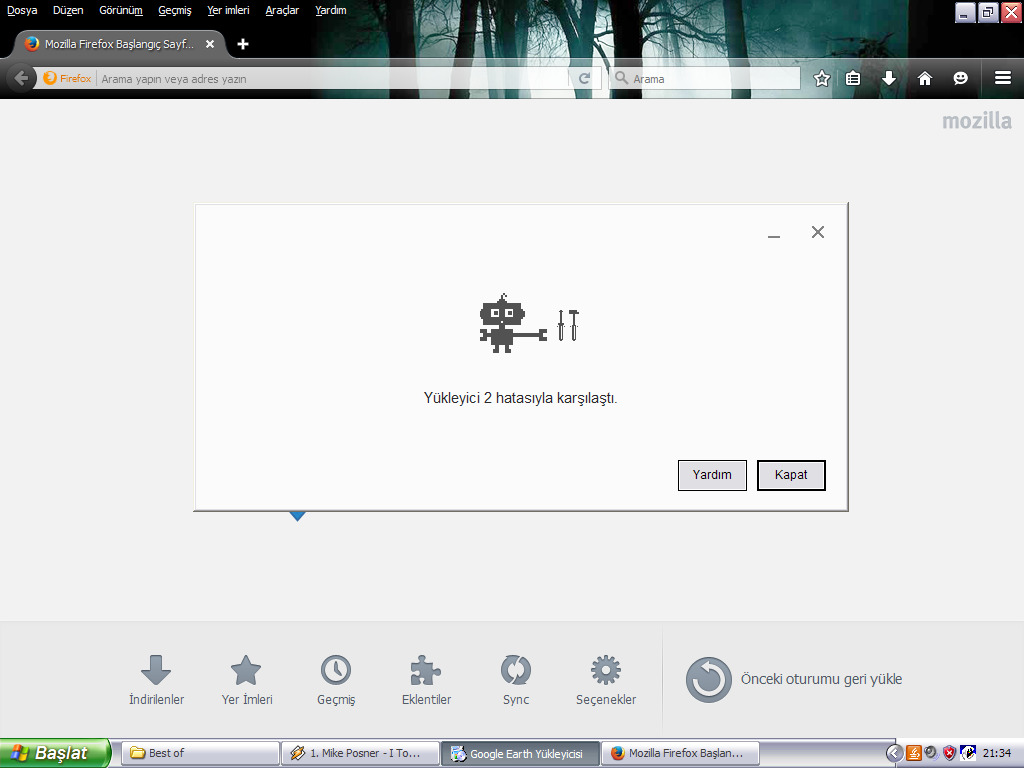1024x768 pixels.
Task: Open the Geçmiş menu in menu bar
Action: point(175,10)
